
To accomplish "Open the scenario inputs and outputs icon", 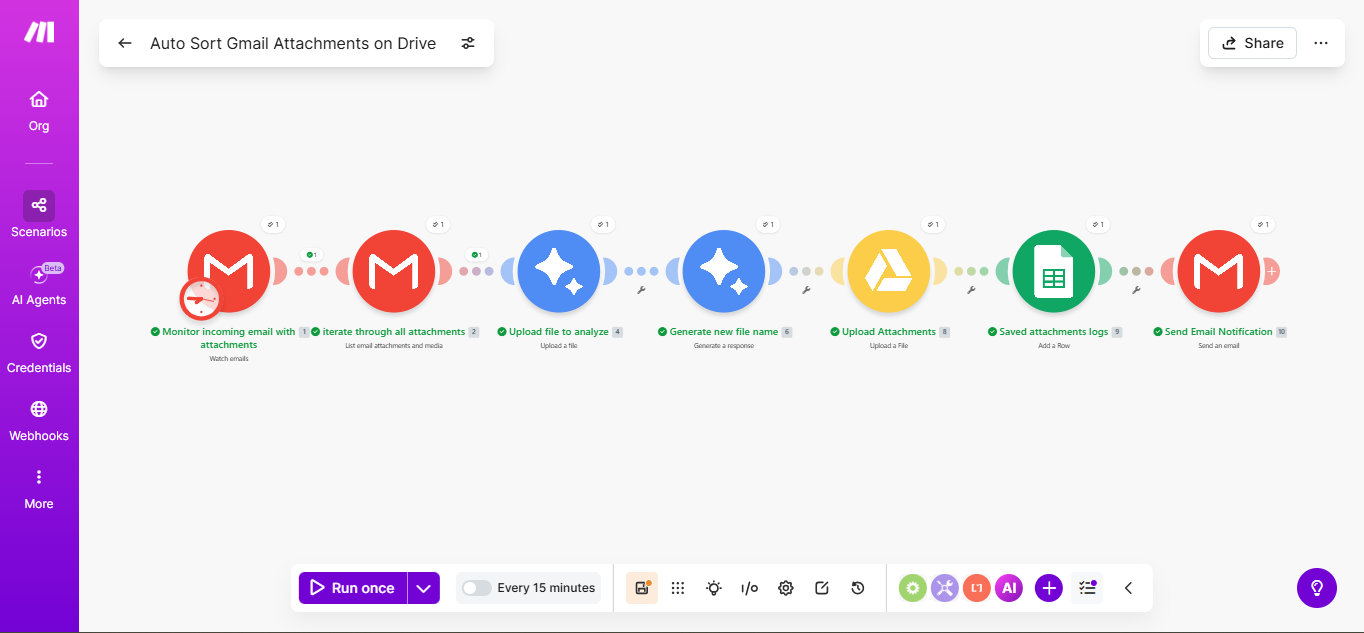I will pyautogui.click(x=750, y=588).
